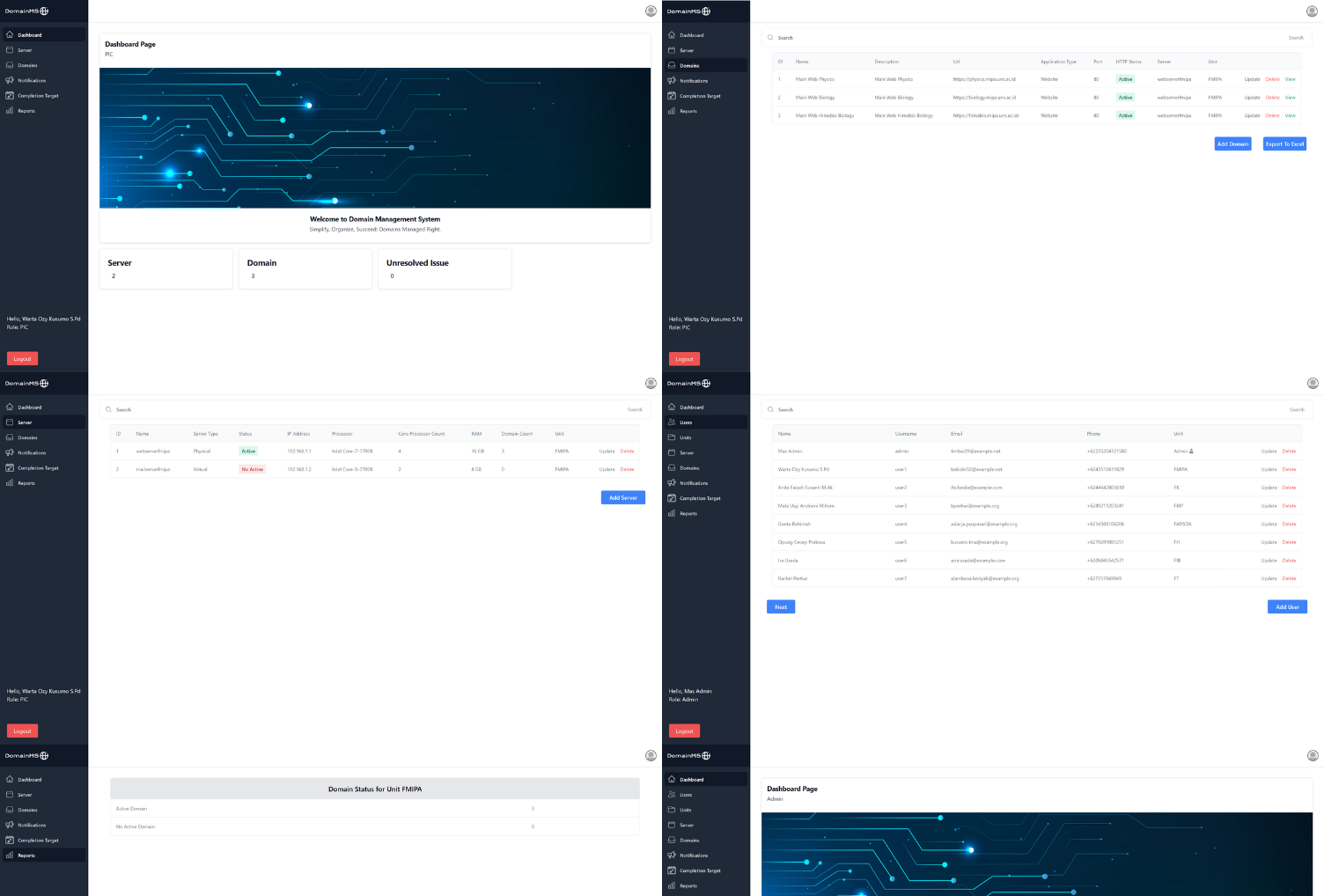Click the DomainMS globe logo in the top-left dashboard panel
Screen dimensions: 1324x896
44,11
